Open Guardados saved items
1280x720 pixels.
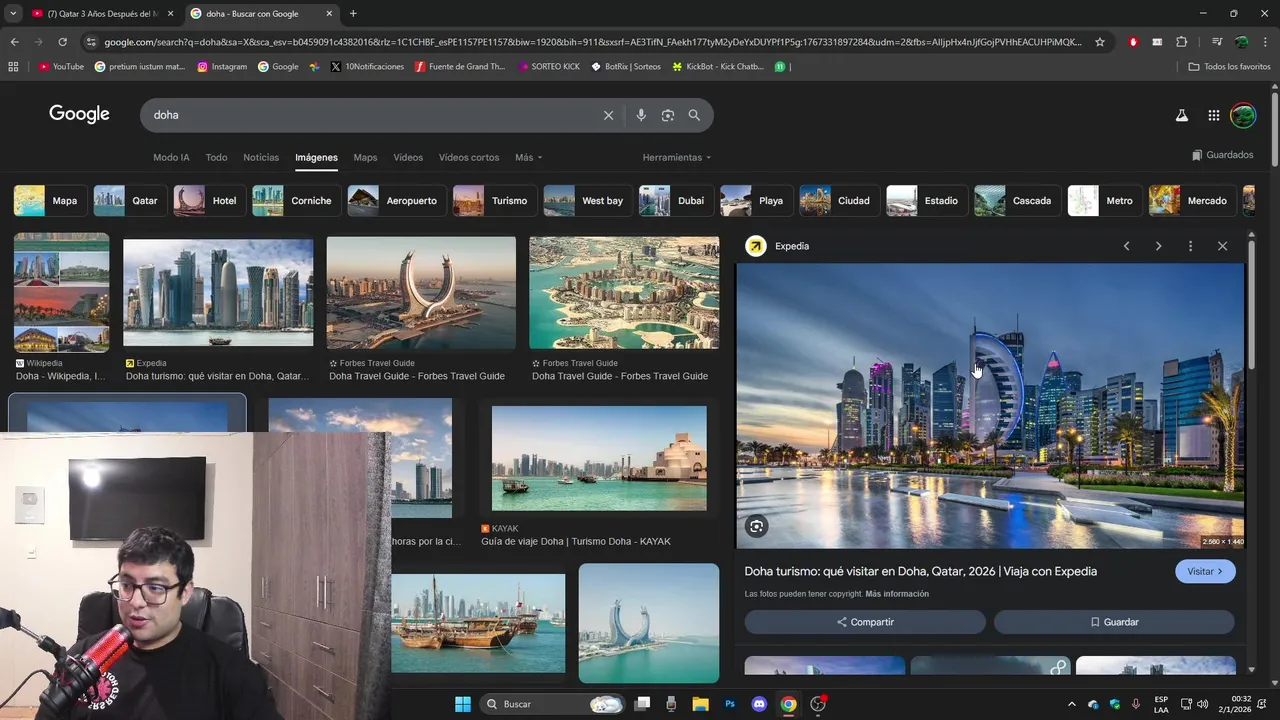[1222, 155]
